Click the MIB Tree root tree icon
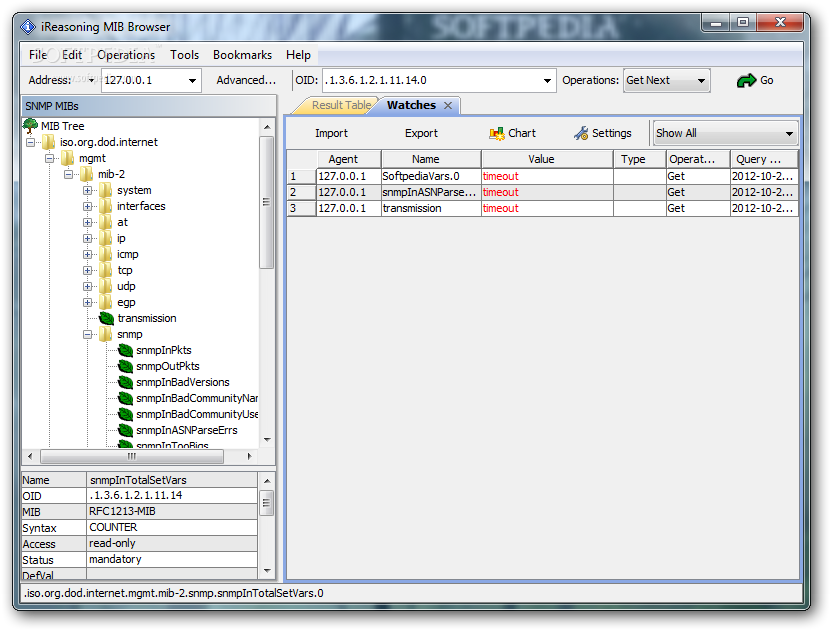This screenshot has width=831, height=631. coord(30,126)
